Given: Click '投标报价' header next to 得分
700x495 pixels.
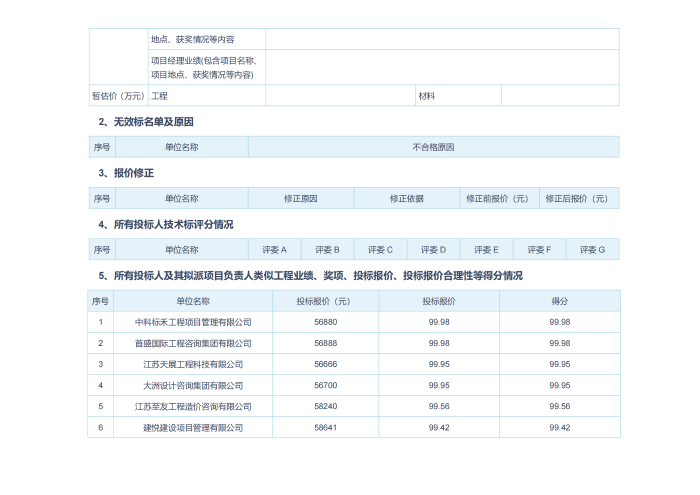Looking at the screenshot, I should [439, 301].
